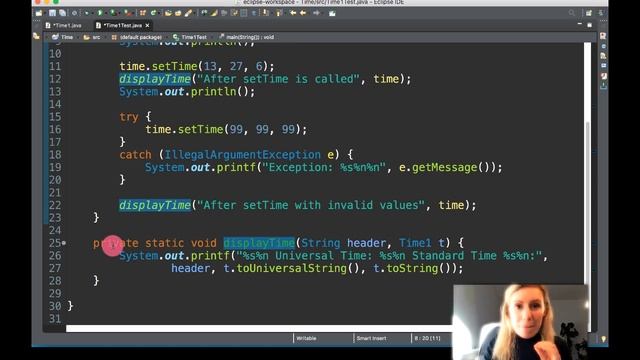Click the External Tools run icon
This screenshot has width=640, height=360.
click(x=127, y=13)
